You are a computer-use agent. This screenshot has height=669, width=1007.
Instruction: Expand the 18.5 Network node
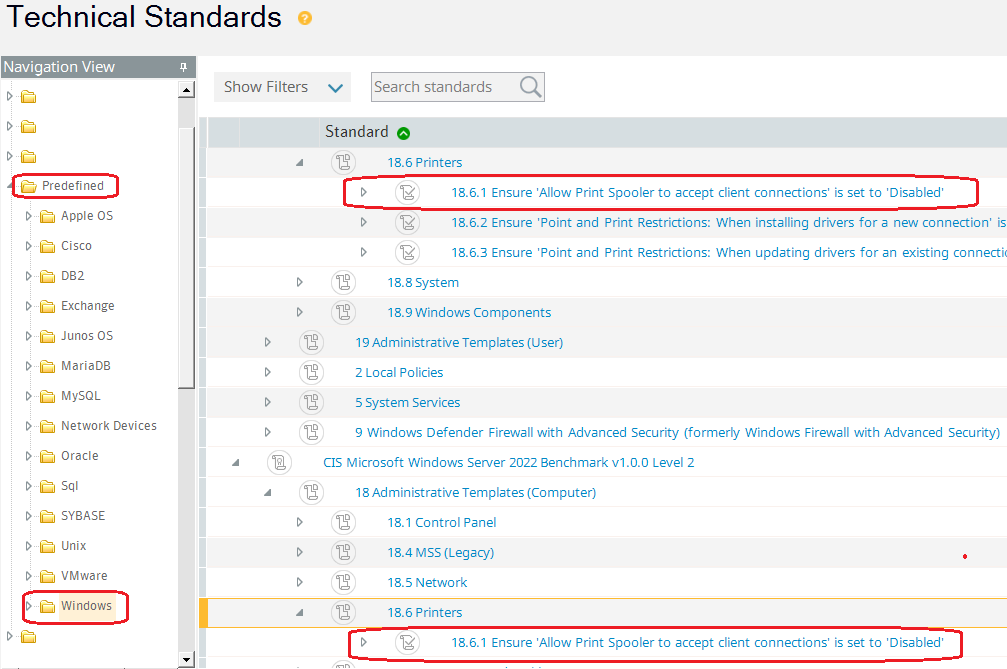click(x=299, y=582)
